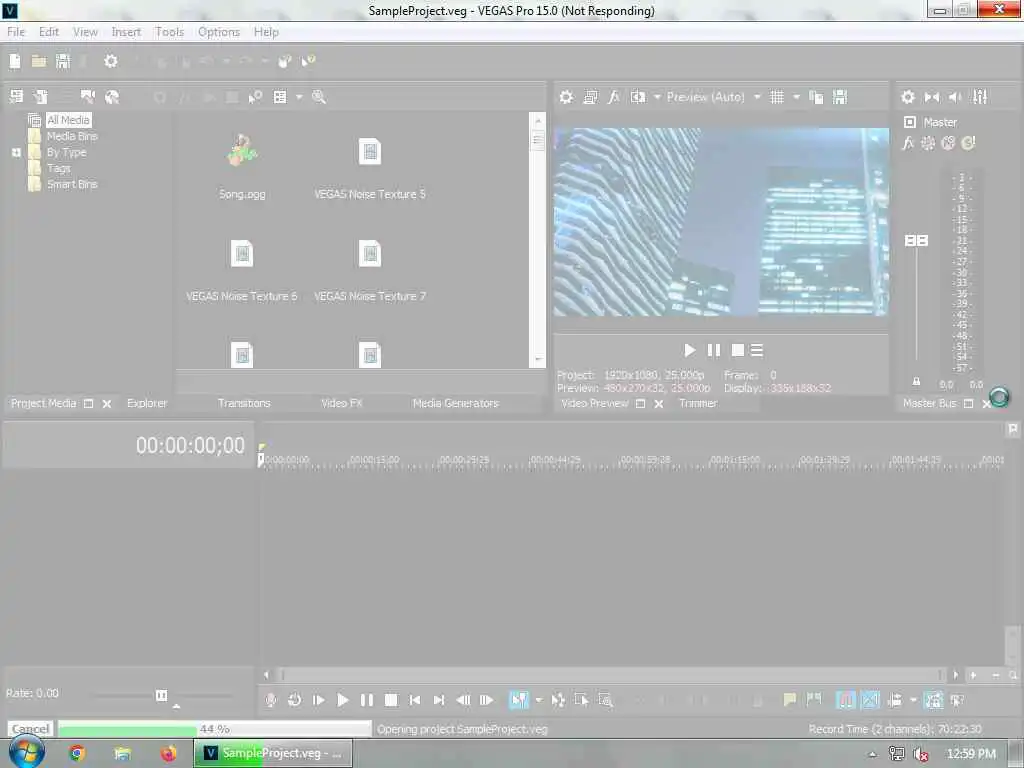
Task: Open video preview properties gear
Action: [566, 97]
